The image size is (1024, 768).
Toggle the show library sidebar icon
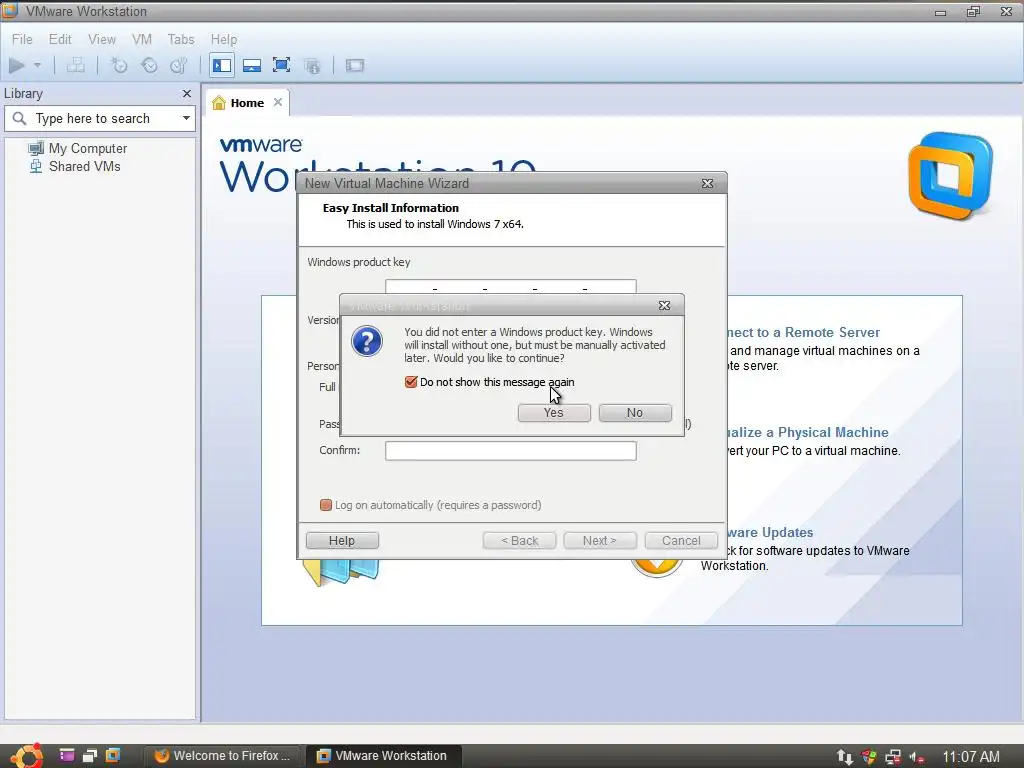(x=222, y=65)
